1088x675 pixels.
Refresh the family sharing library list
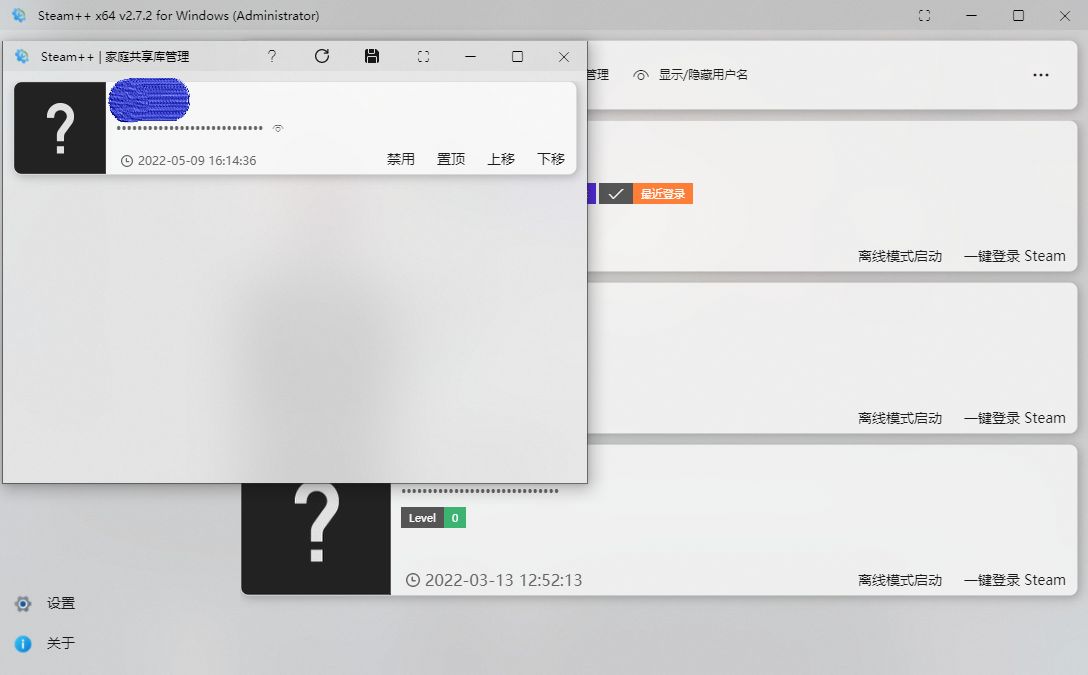pos(322,56)
